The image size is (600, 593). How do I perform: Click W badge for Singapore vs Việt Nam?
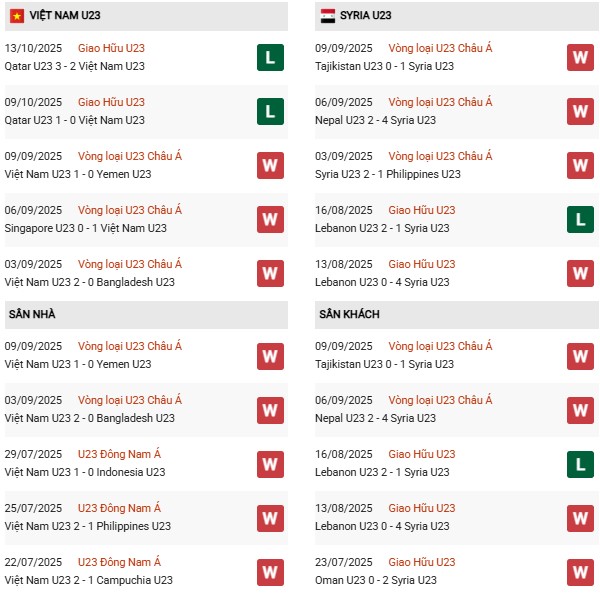click(x=269, y=219)
